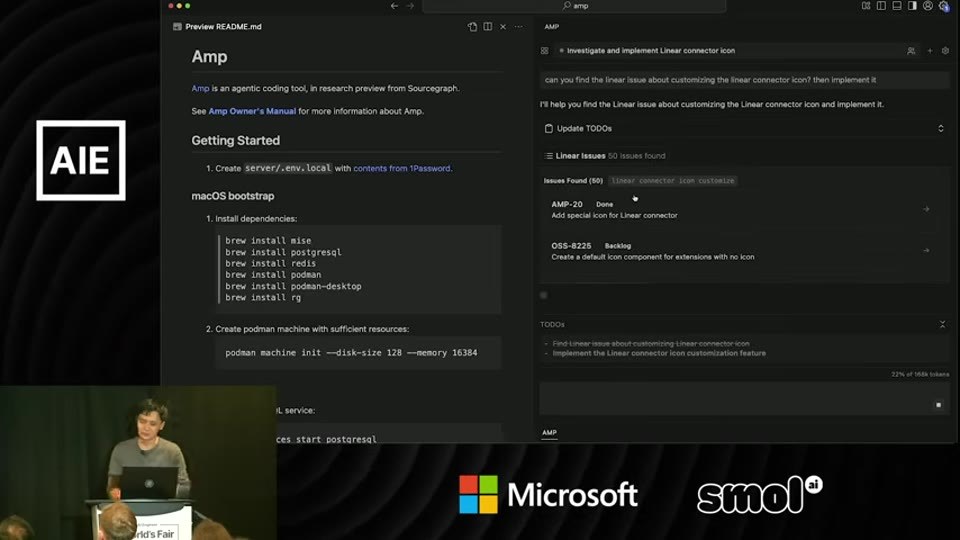The height and width of the screenshot is (540, 960).
Task: Go forward using the navigation arrow
Action: [410, 6]
